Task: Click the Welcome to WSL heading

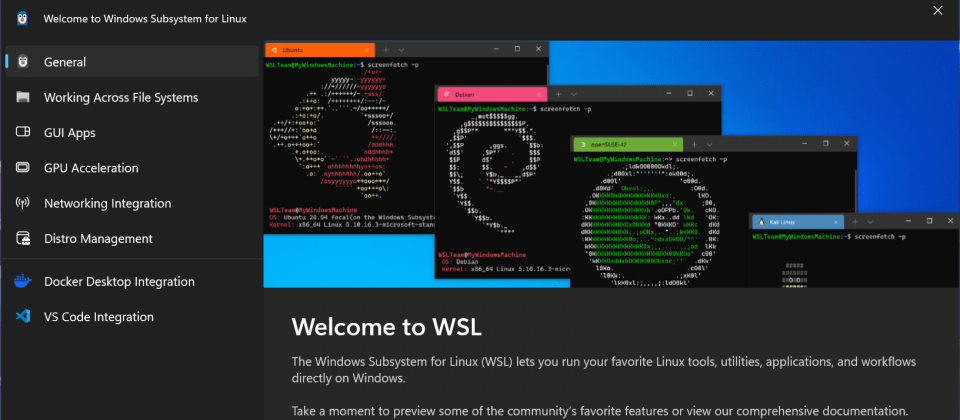Action: 387,327
